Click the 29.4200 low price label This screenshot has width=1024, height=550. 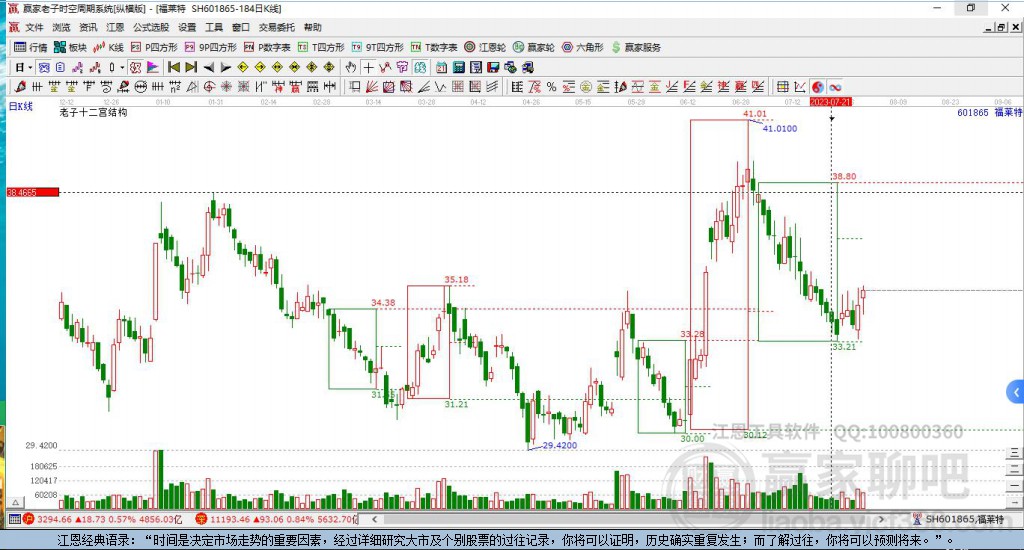click(560, 445)
